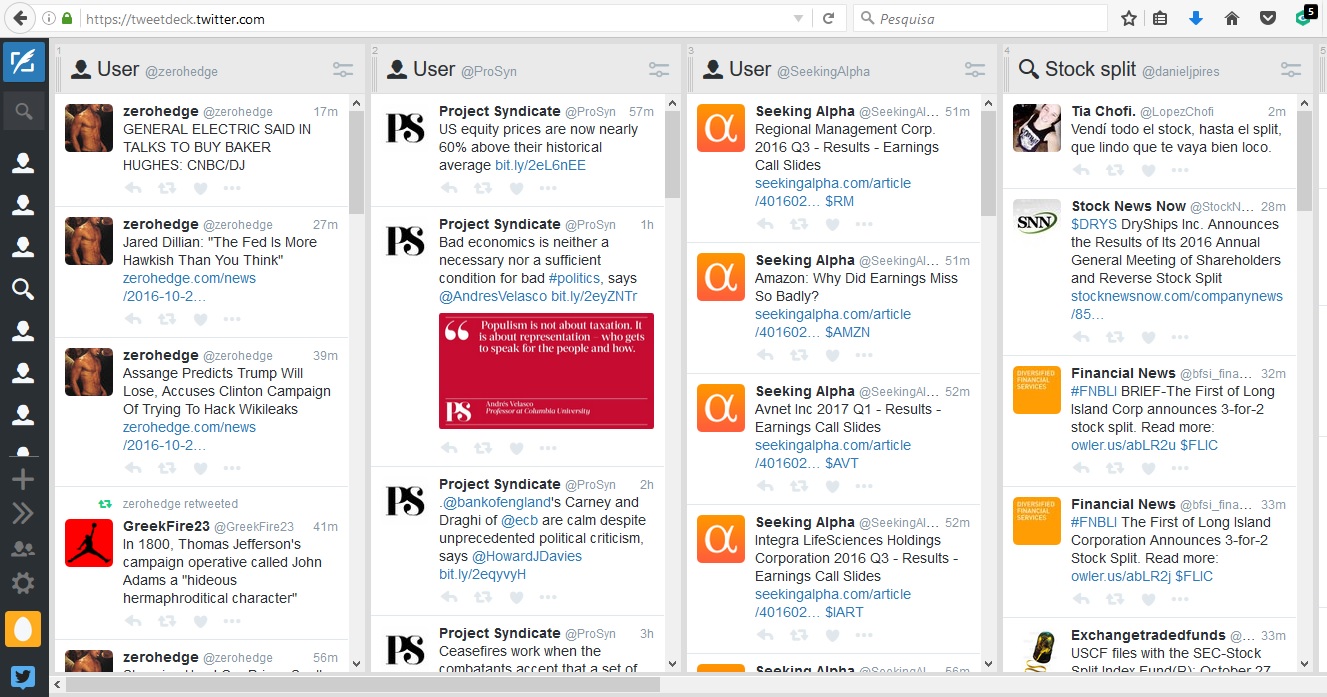The image size is (1327, 697).
Task: Click the horizontal columns scrollbar
Action: tap(363, 685)
